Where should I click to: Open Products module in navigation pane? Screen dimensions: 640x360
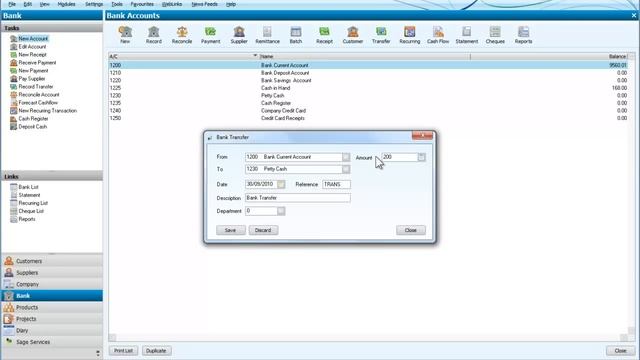[52, 307]
